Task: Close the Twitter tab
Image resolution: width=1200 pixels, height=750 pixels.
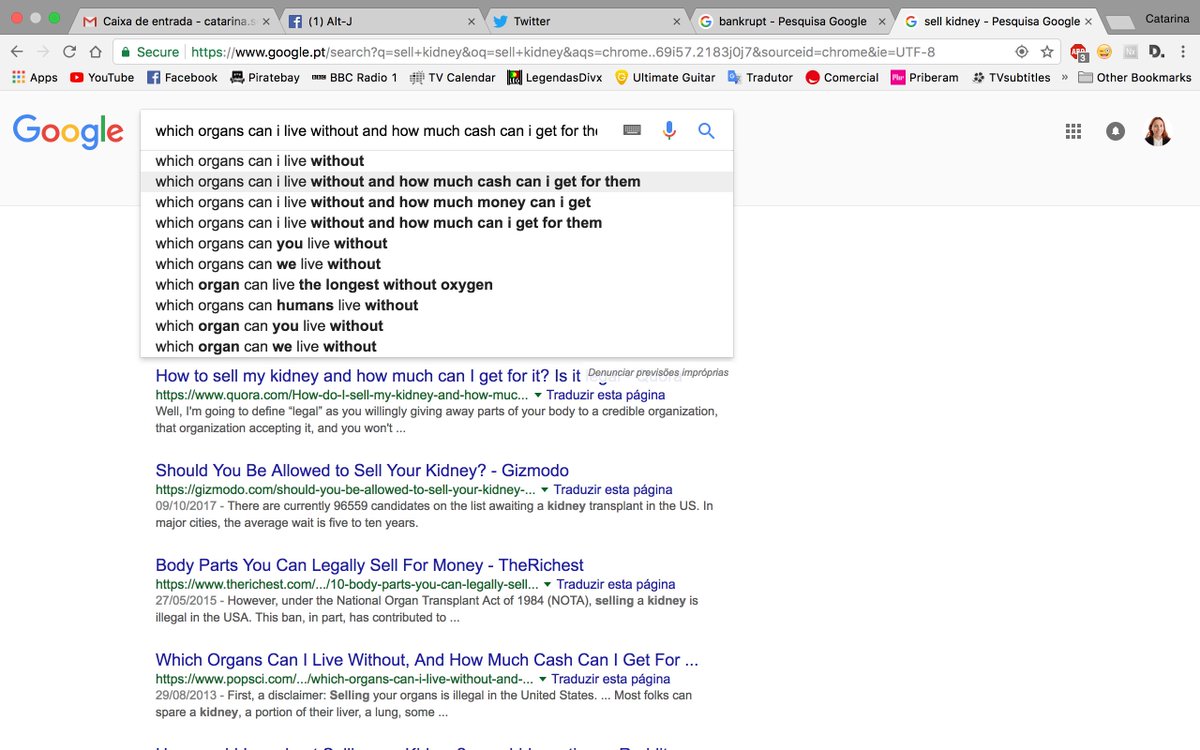Action: pos(677,21)
